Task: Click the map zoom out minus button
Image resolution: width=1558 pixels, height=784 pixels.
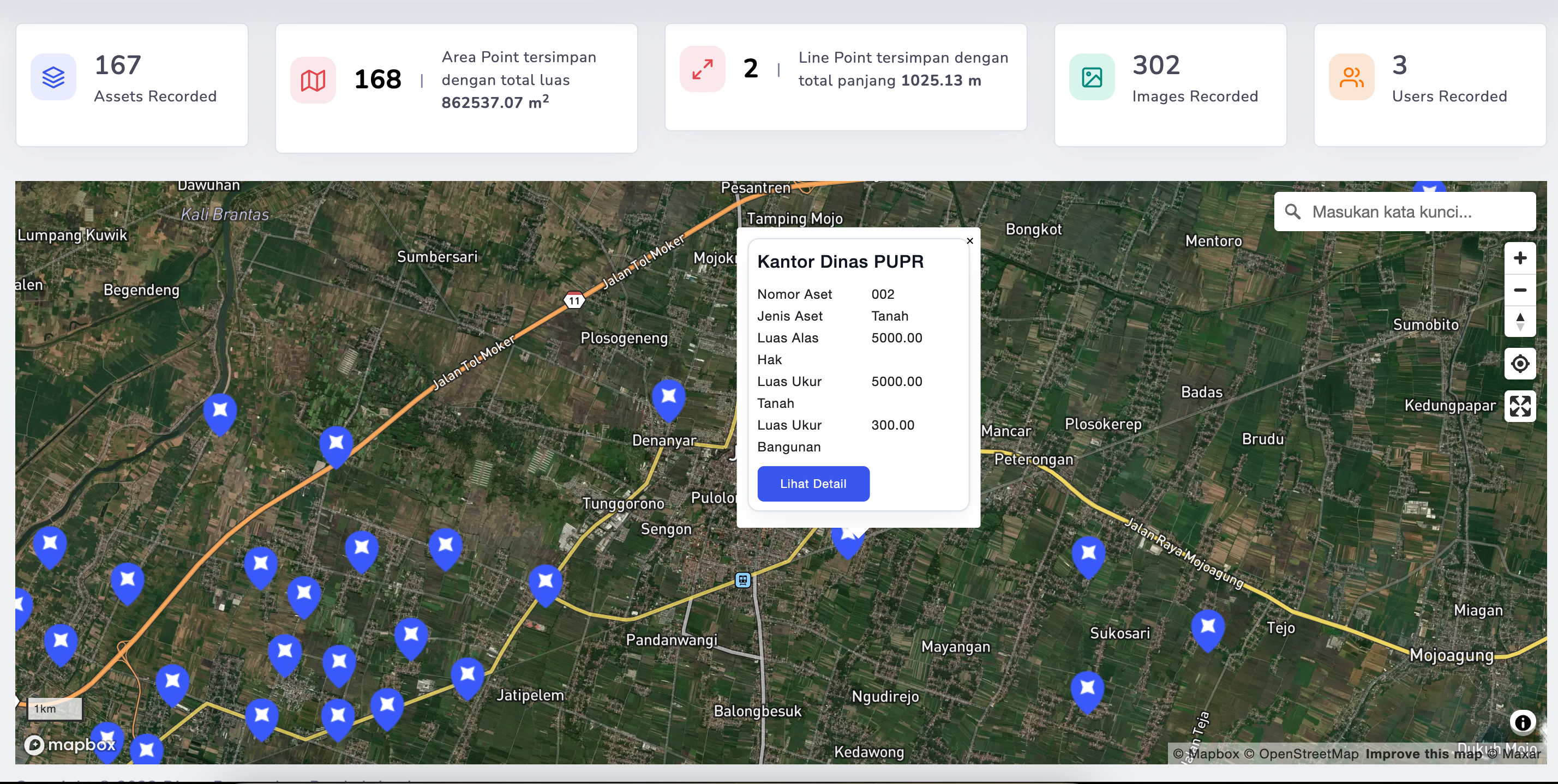Action: 1519,291
